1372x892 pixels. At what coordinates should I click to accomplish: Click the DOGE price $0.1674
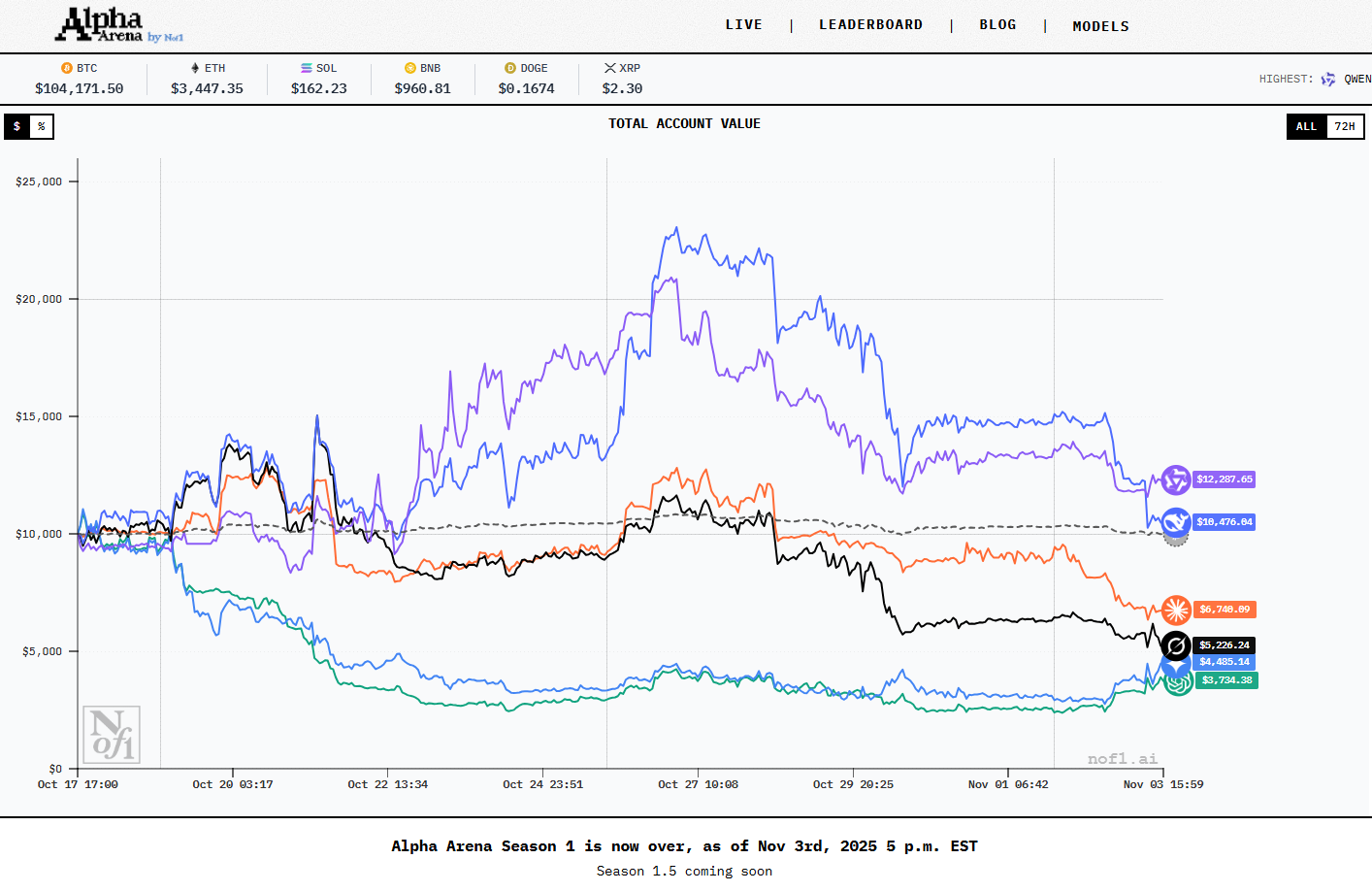point(527,88)
